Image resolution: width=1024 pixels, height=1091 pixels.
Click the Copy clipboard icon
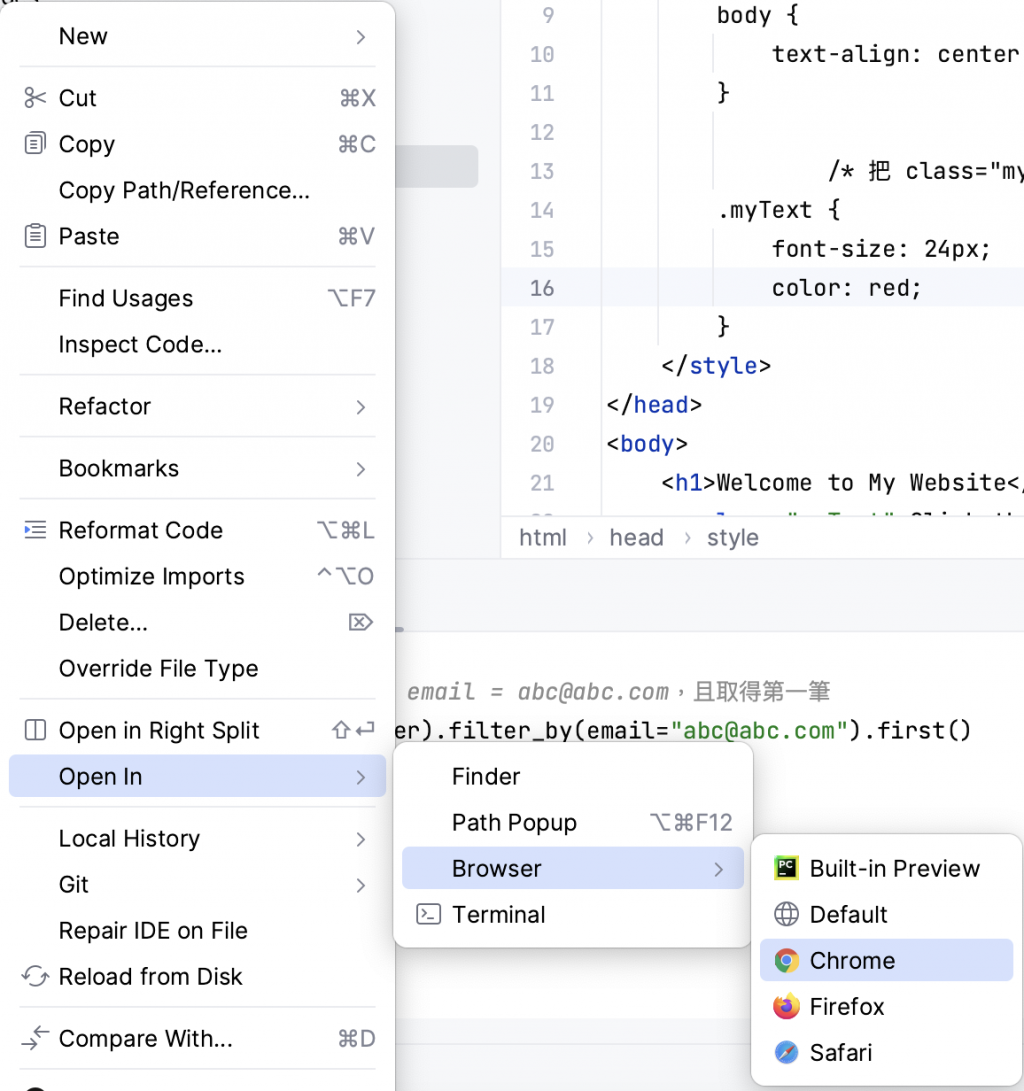pos(35,144)
